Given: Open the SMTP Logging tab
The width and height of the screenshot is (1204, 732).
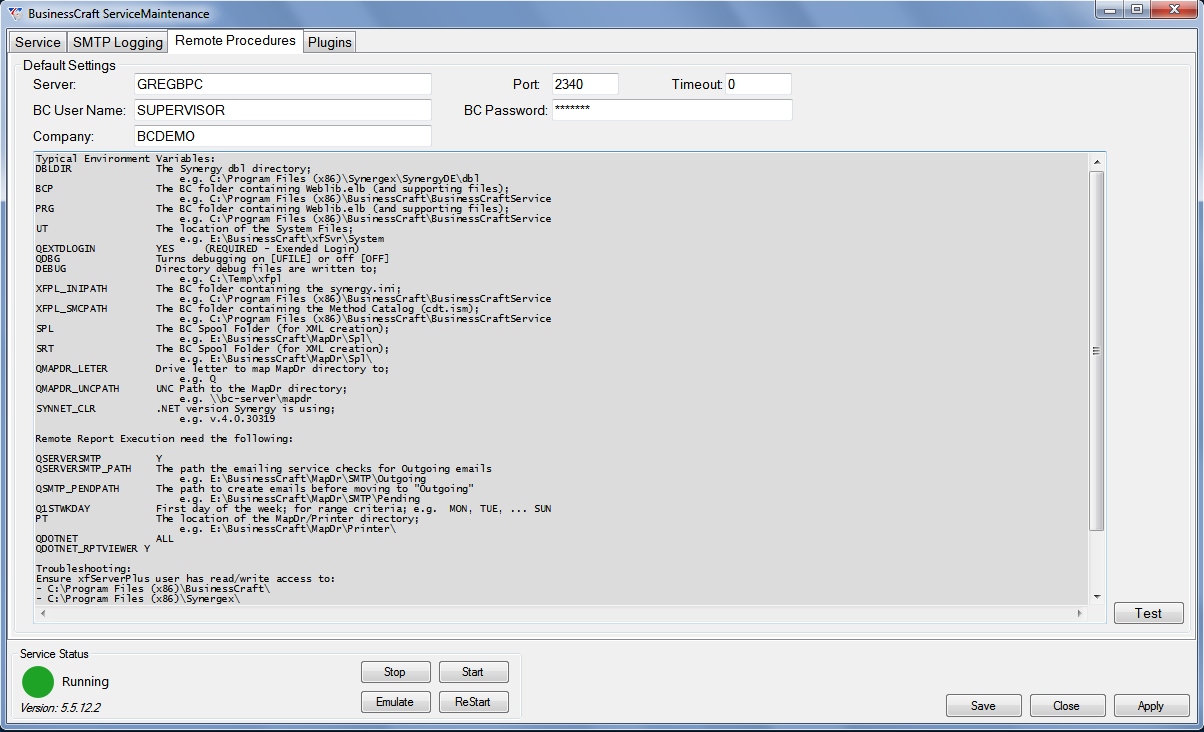Looking at the screenshot, I should (117, 42).
